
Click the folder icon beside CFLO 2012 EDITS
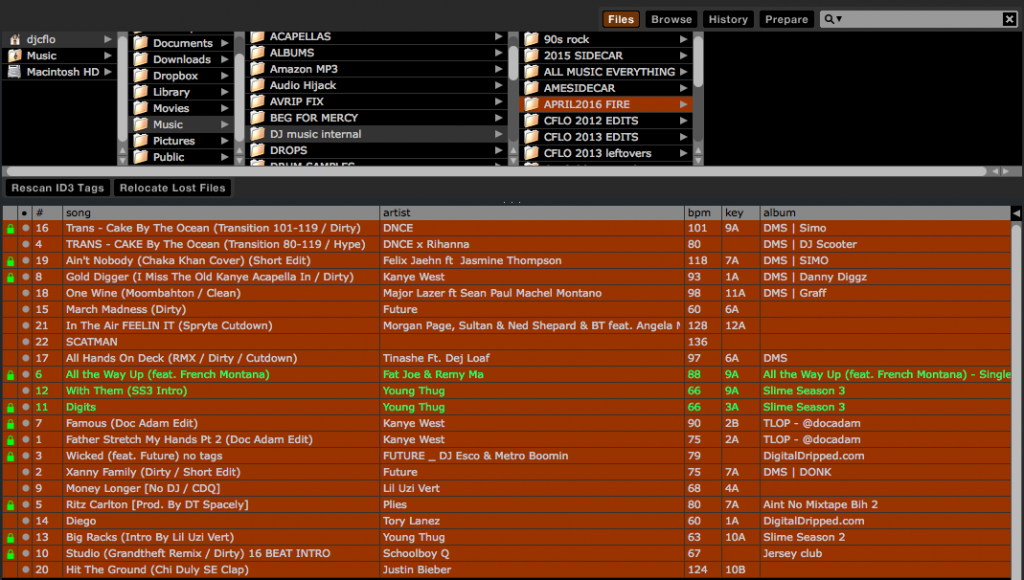(x=532, y=120)
